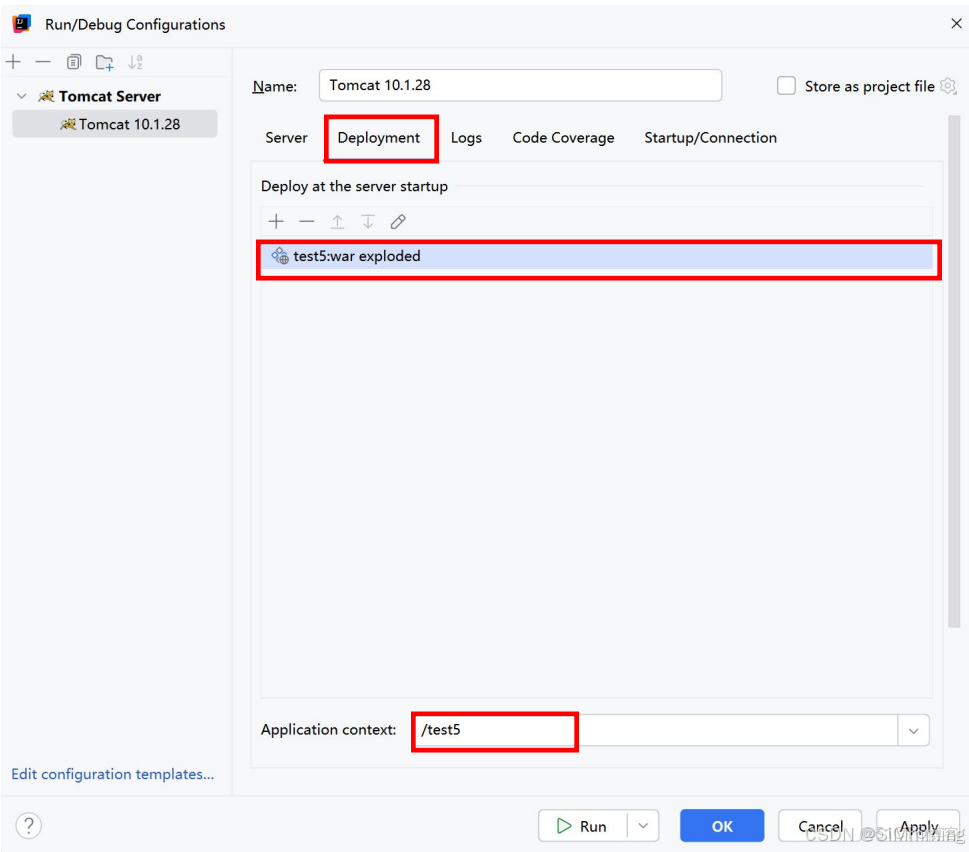
Task: Remove the test5:war exploded deployment
Action: point(307,221)
